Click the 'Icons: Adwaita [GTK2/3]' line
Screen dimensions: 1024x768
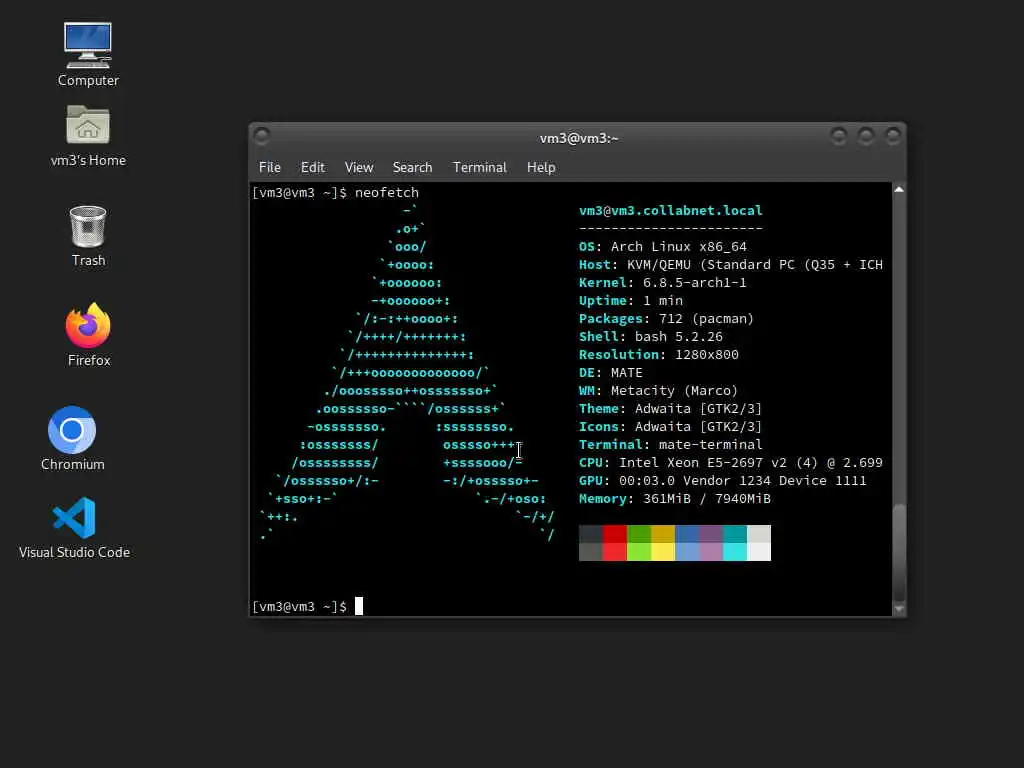671,426
